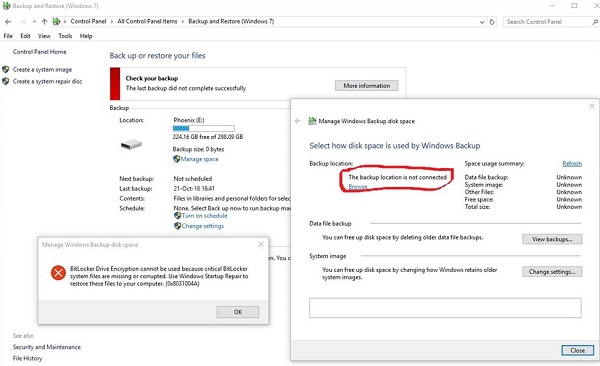
Task: Click Change settings button under System image
Action: coord(552,271)
